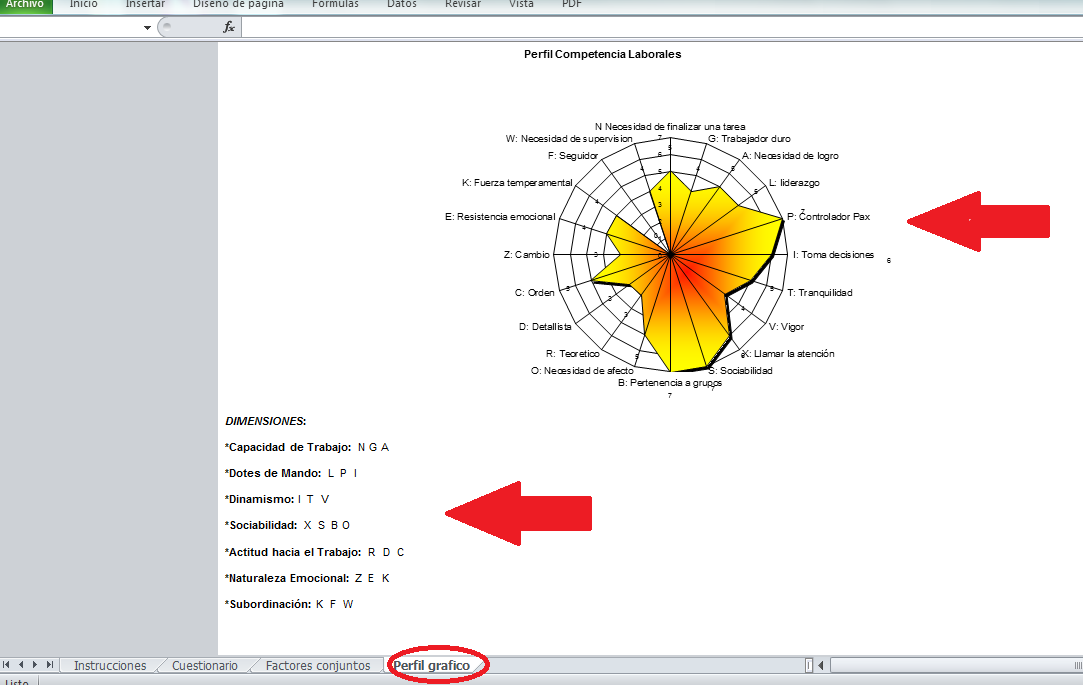Select the Factores conjuntos sheet tab
This screenshot has height=685, width=1083.
click(x=317, y=665)
